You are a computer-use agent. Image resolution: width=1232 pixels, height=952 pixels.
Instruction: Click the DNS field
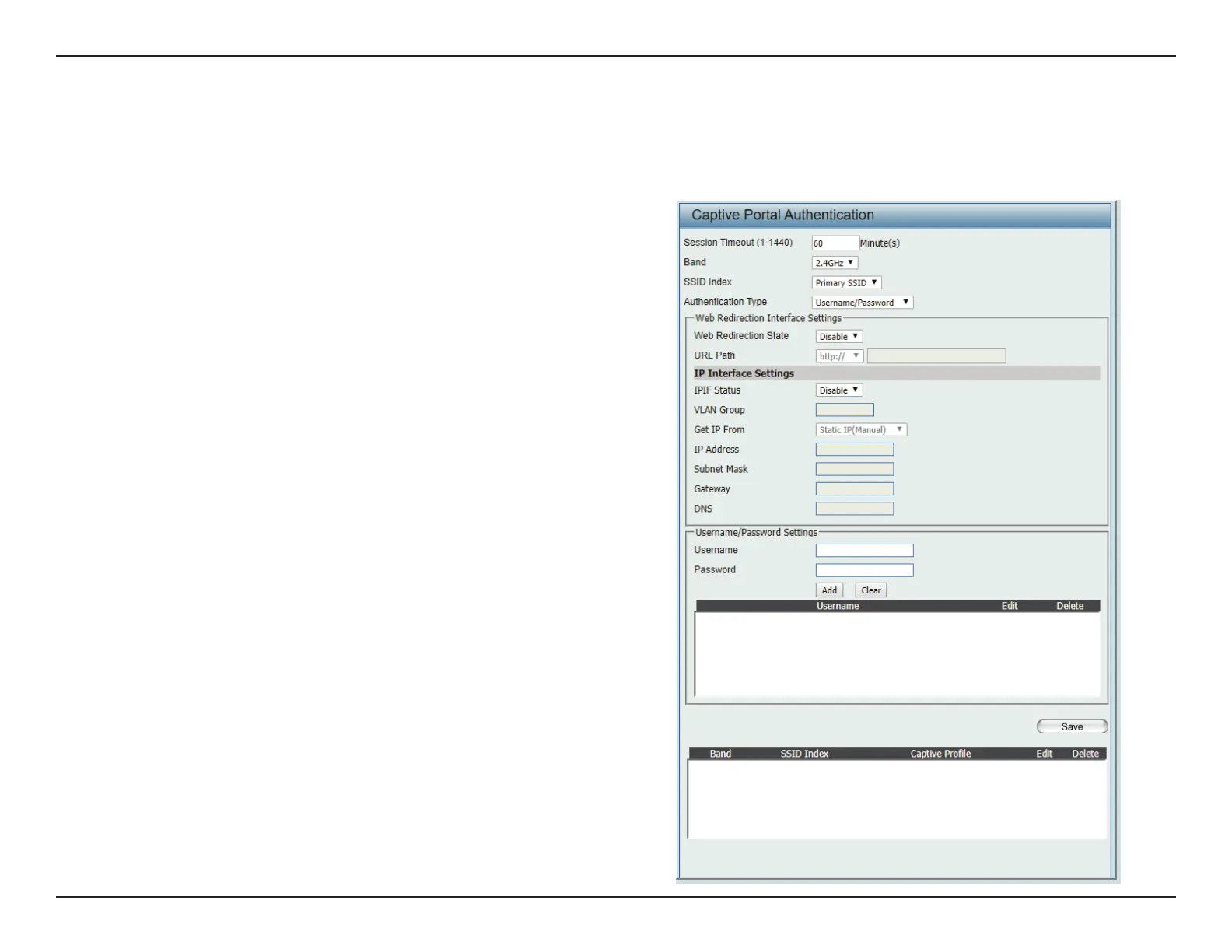coord(855,509)
